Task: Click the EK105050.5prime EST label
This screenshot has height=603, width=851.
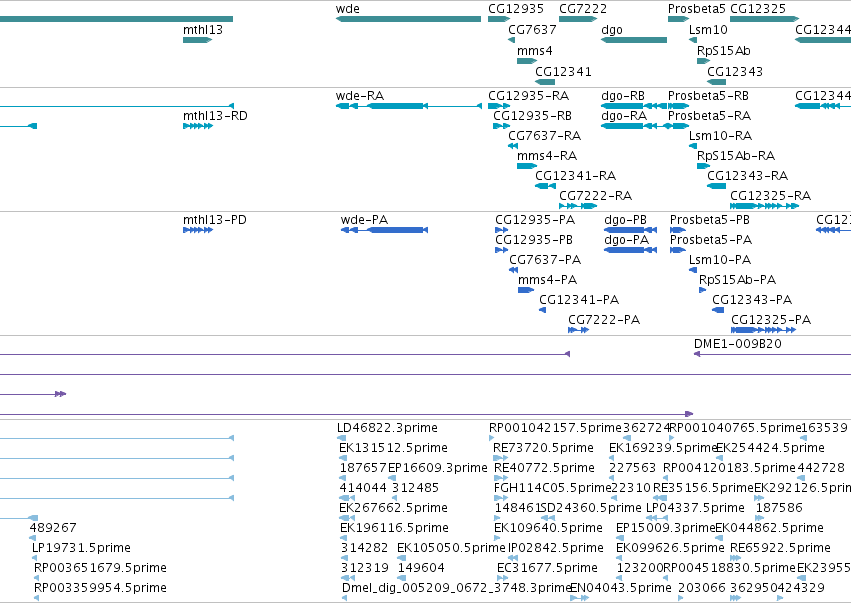Action: pyautogui.click(x=452, y=548)
